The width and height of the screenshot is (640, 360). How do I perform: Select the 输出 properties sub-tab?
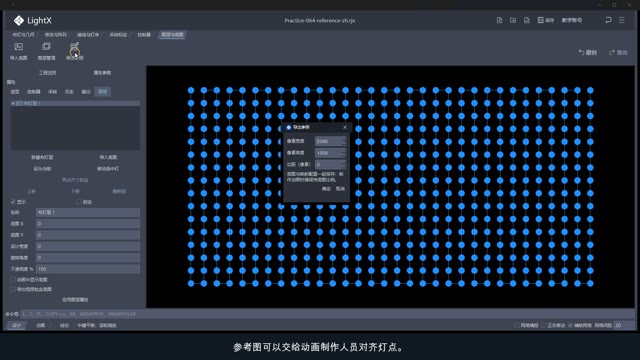click(x=86, y=92)
